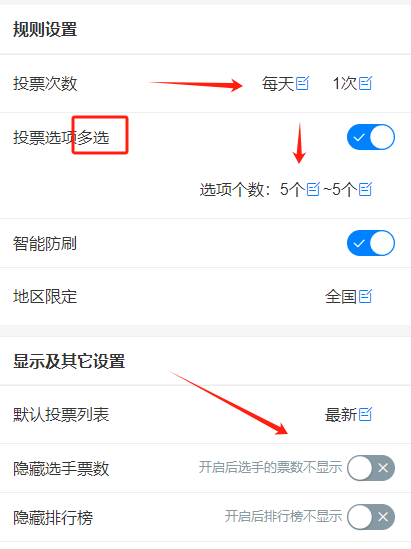Open the 全国 region value selector

(341, 297)
